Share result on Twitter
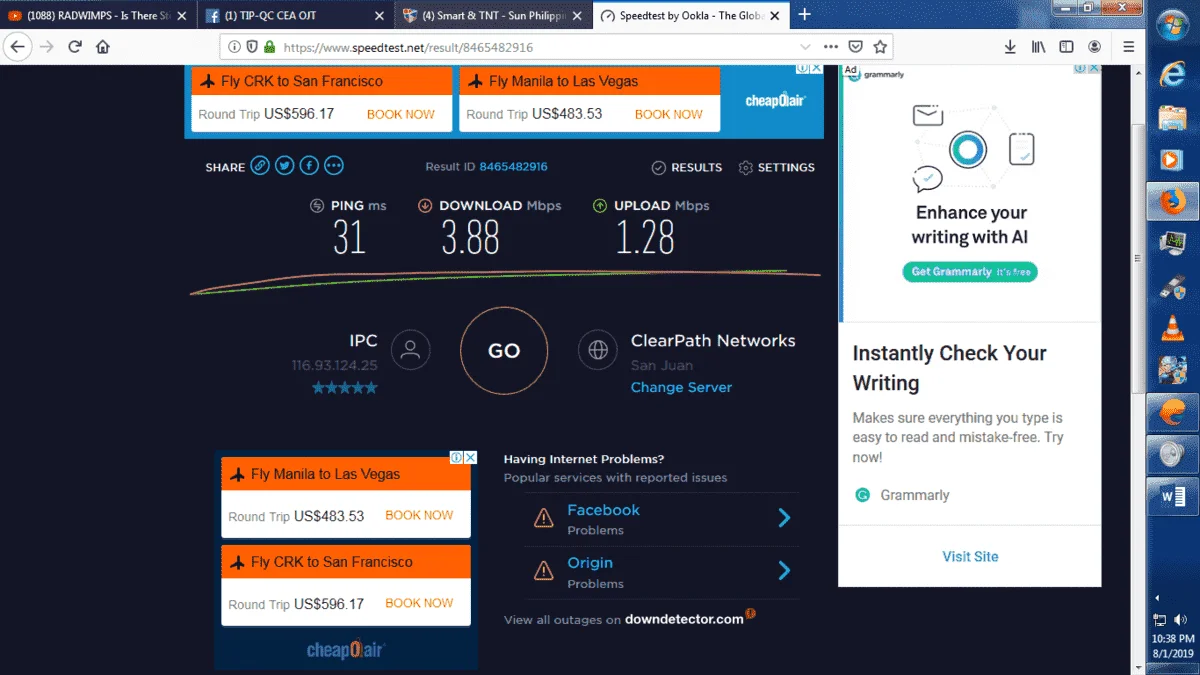 285,166
